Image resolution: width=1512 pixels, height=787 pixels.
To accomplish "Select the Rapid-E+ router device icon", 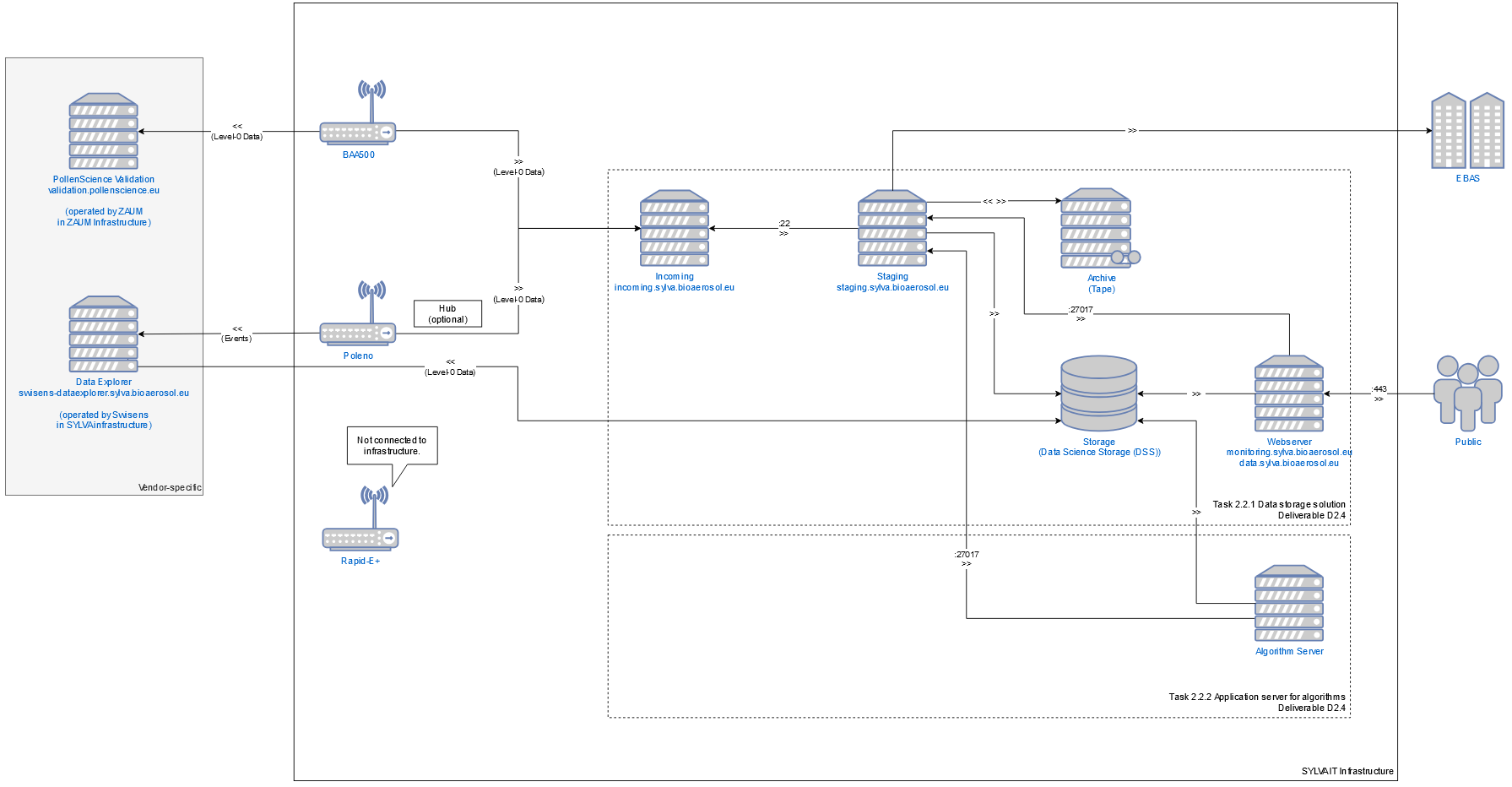I will point(360,518).
